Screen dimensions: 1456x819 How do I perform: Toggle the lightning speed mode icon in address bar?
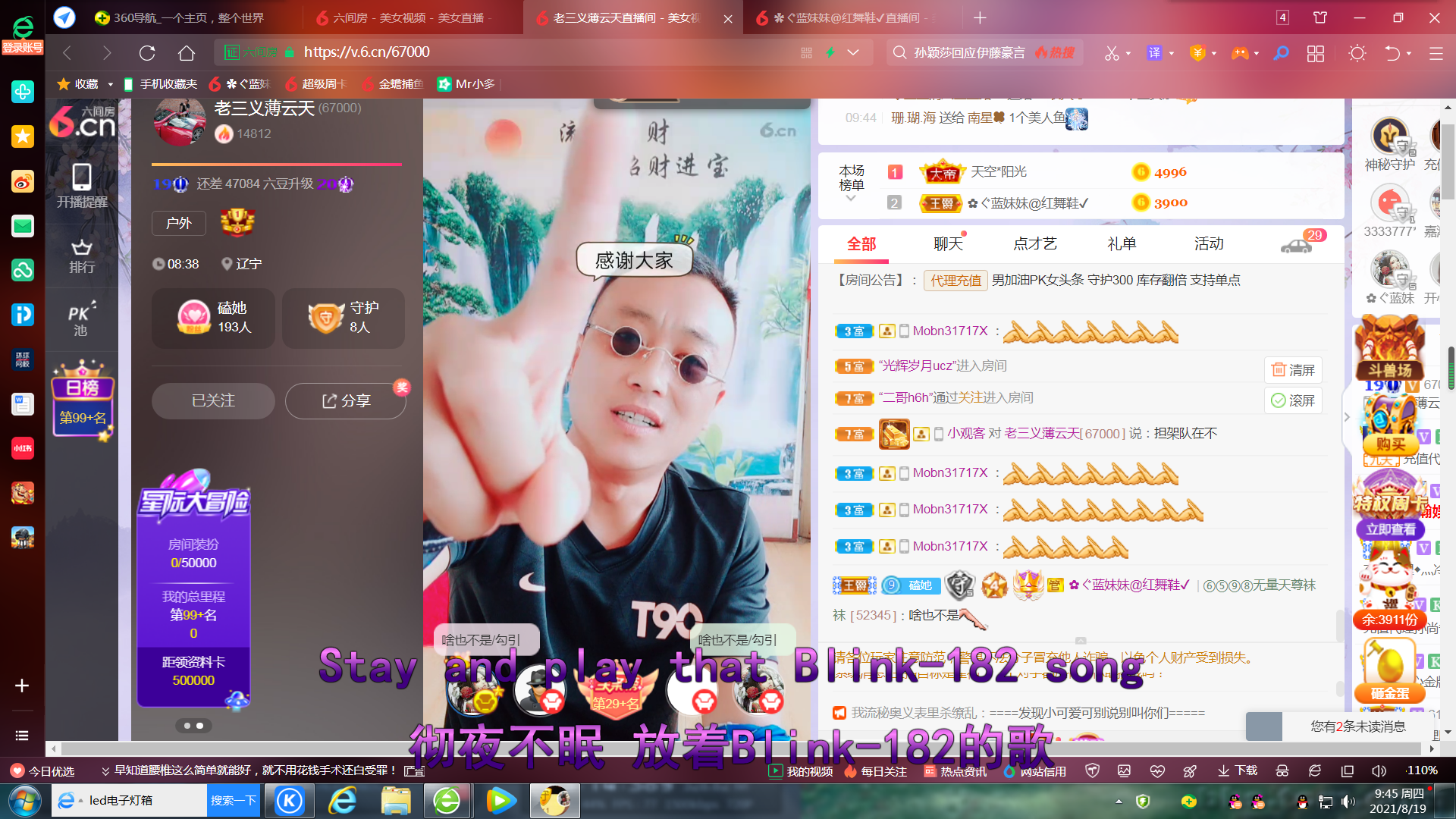(830, 52)
